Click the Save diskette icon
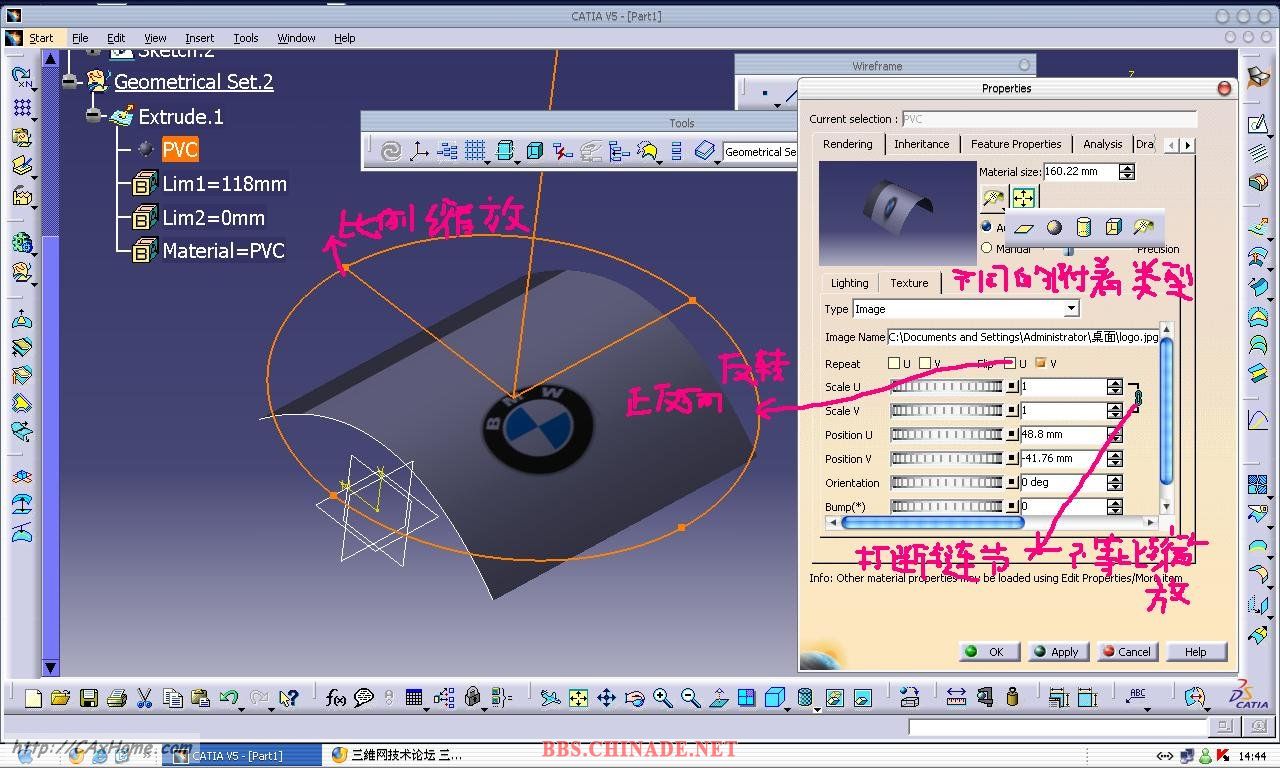This screenshot has height=768, width=1280. click(x=88, y=698)
